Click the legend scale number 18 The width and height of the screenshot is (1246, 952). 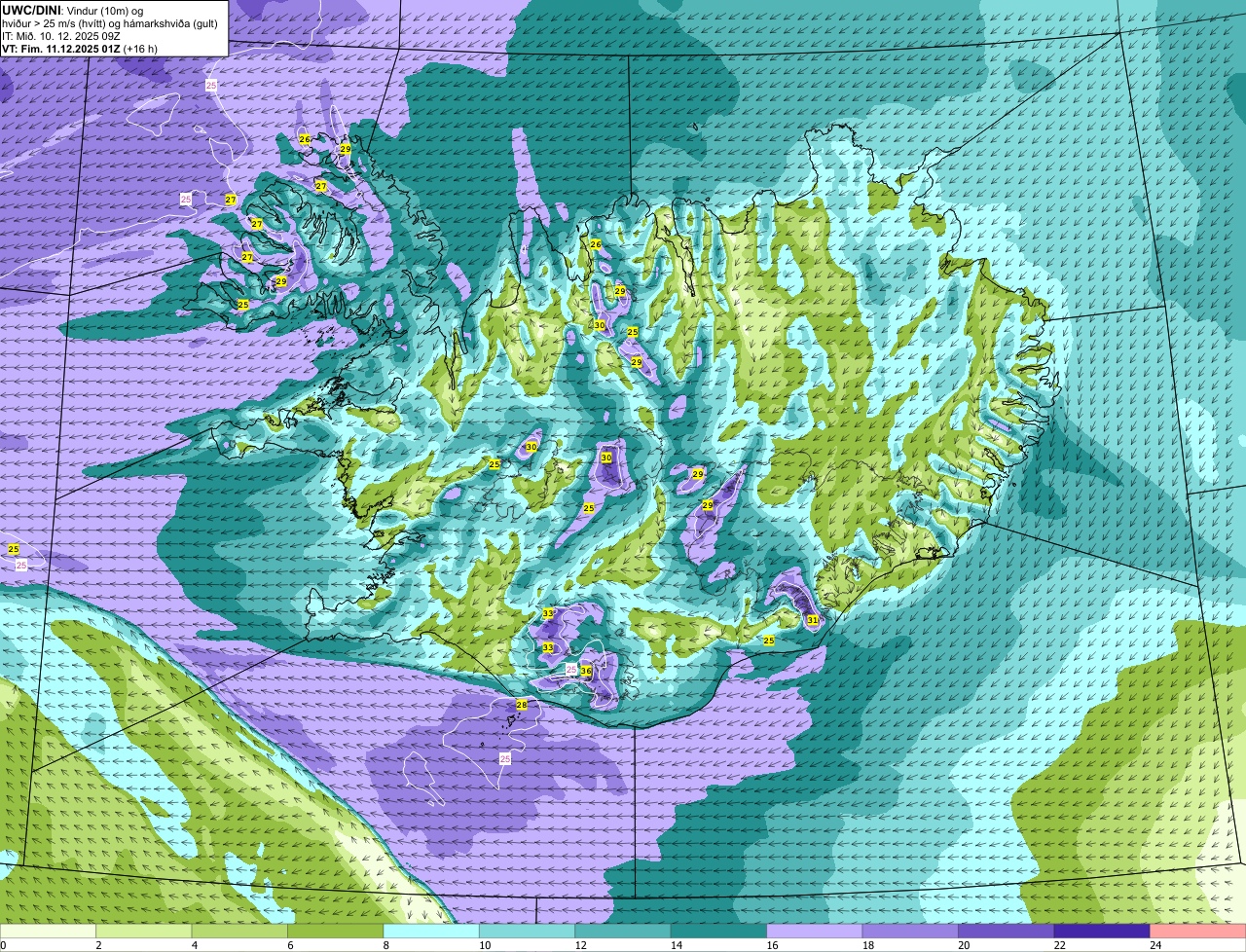[x=867, y=945]
